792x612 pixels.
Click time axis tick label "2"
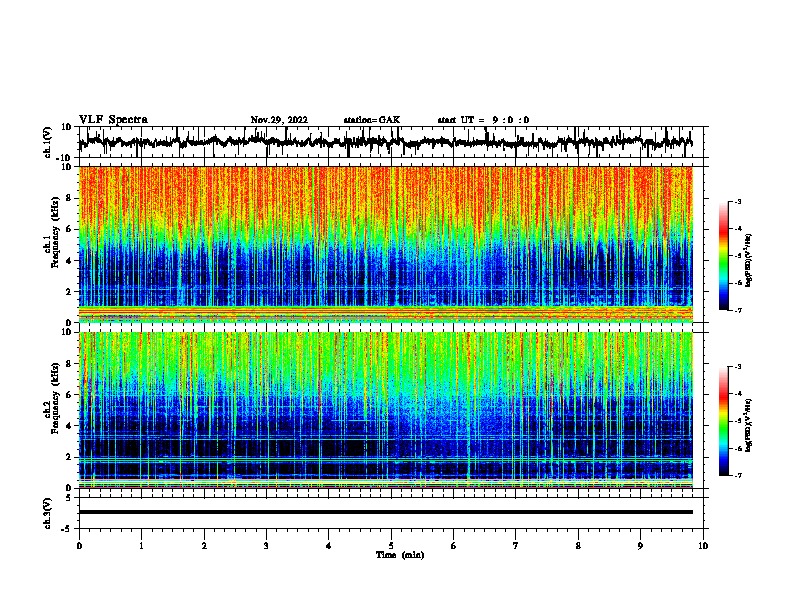point(204,546)
